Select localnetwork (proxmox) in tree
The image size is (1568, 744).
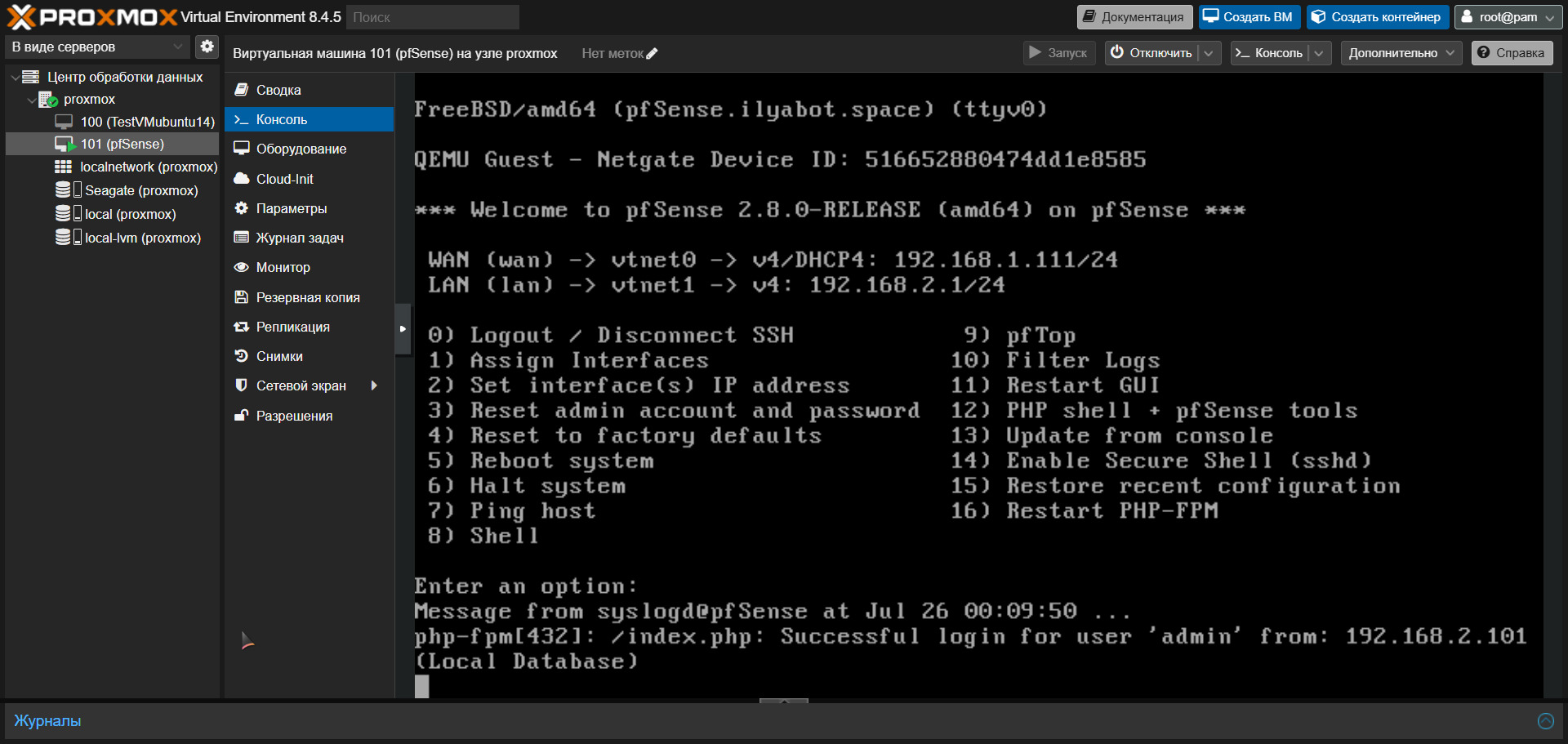pyautogui.click(x=112, y=167)
